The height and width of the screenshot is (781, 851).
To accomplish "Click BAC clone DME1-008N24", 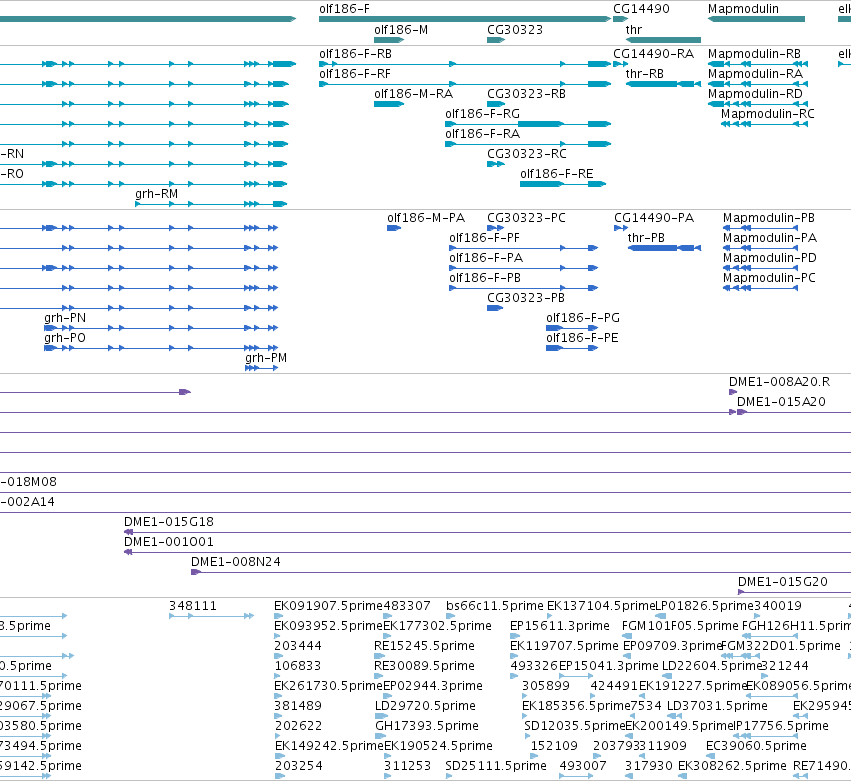I will (521, 572).
